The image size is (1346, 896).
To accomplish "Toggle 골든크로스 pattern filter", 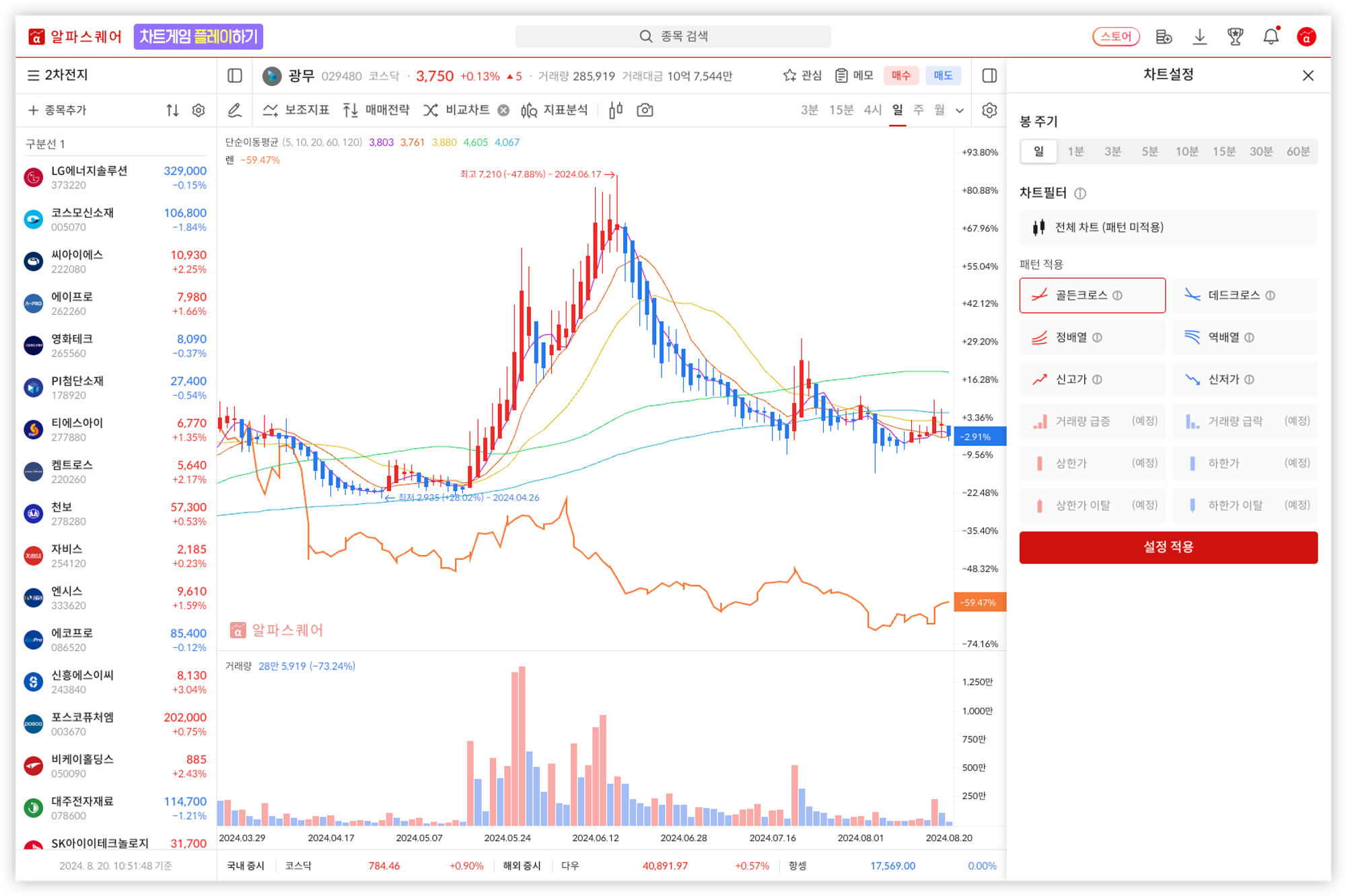I will [1092, 295].
